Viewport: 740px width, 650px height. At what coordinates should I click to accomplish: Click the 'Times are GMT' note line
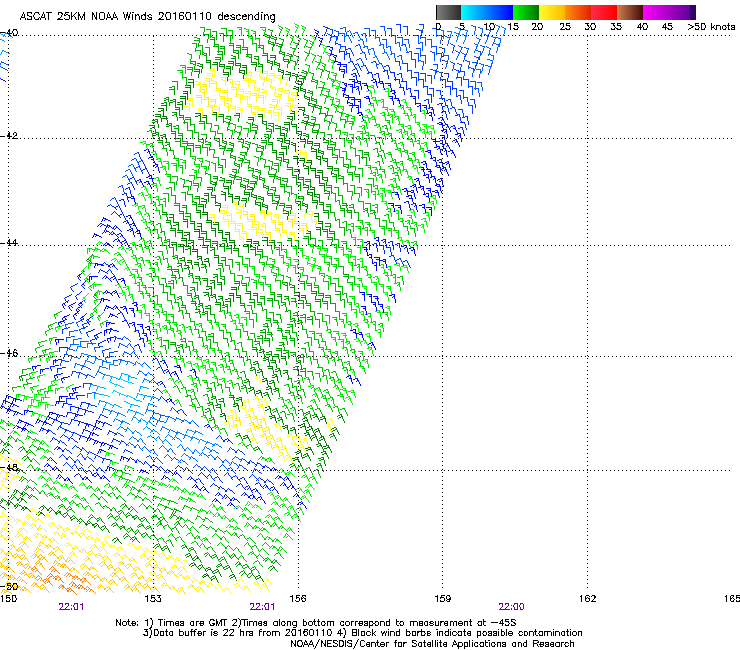[316, 623]
